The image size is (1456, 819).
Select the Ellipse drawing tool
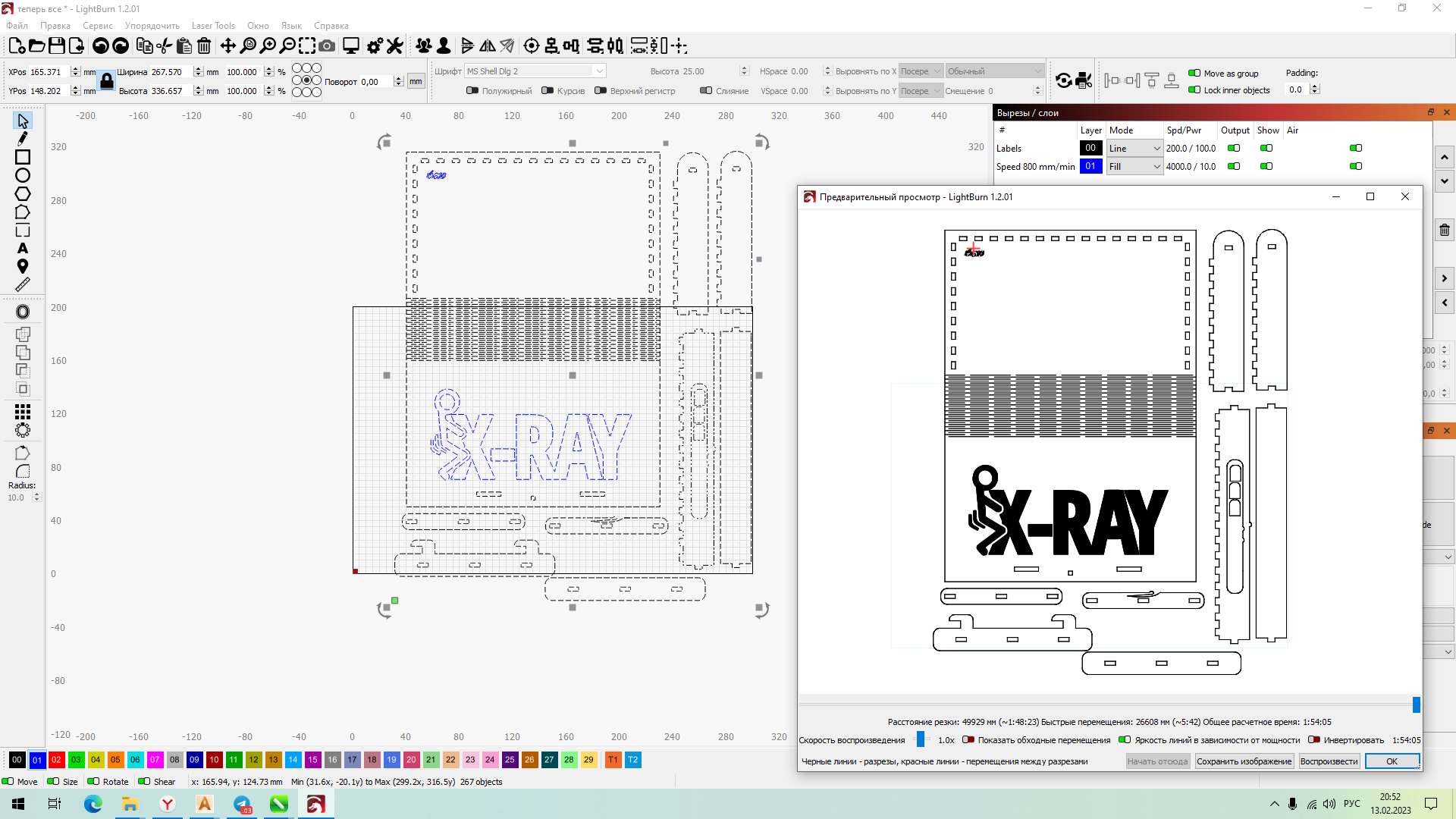(x=23, y=175)
